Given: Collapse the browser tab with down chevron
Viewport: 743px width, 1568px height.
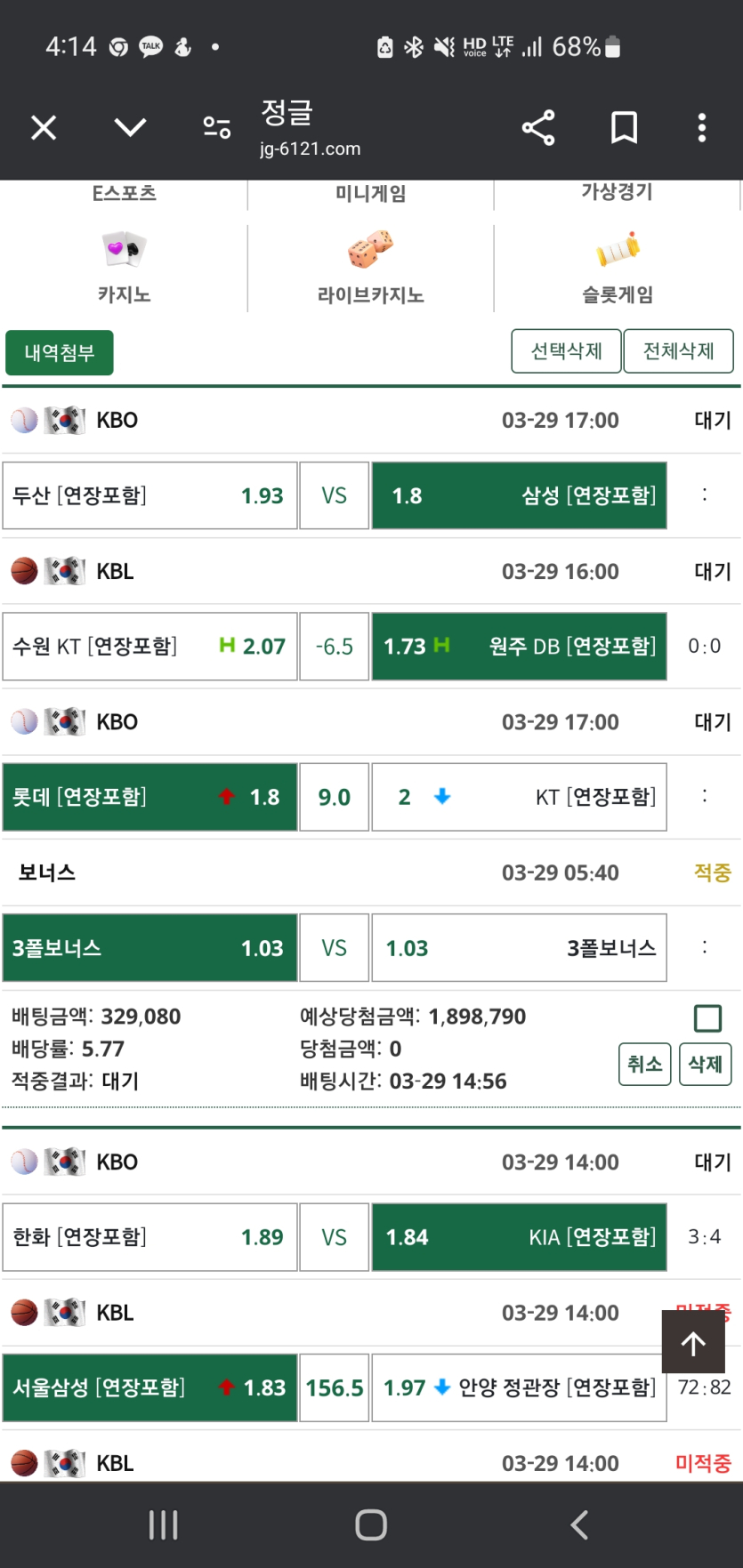Looking at the screenshot, I should tap(130, 128).
